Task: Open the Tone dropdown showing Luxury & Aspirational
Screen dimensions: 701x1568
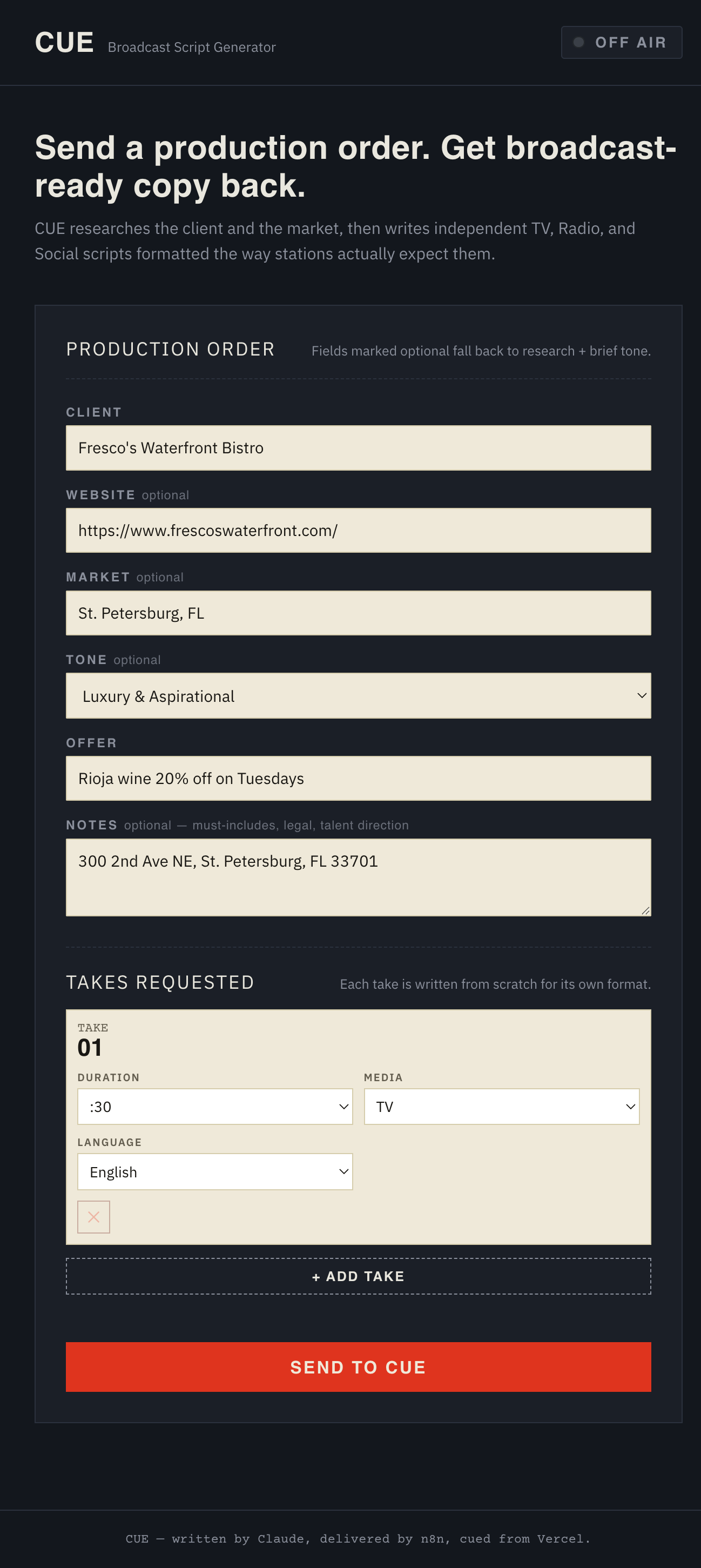Action: point(359,696)
